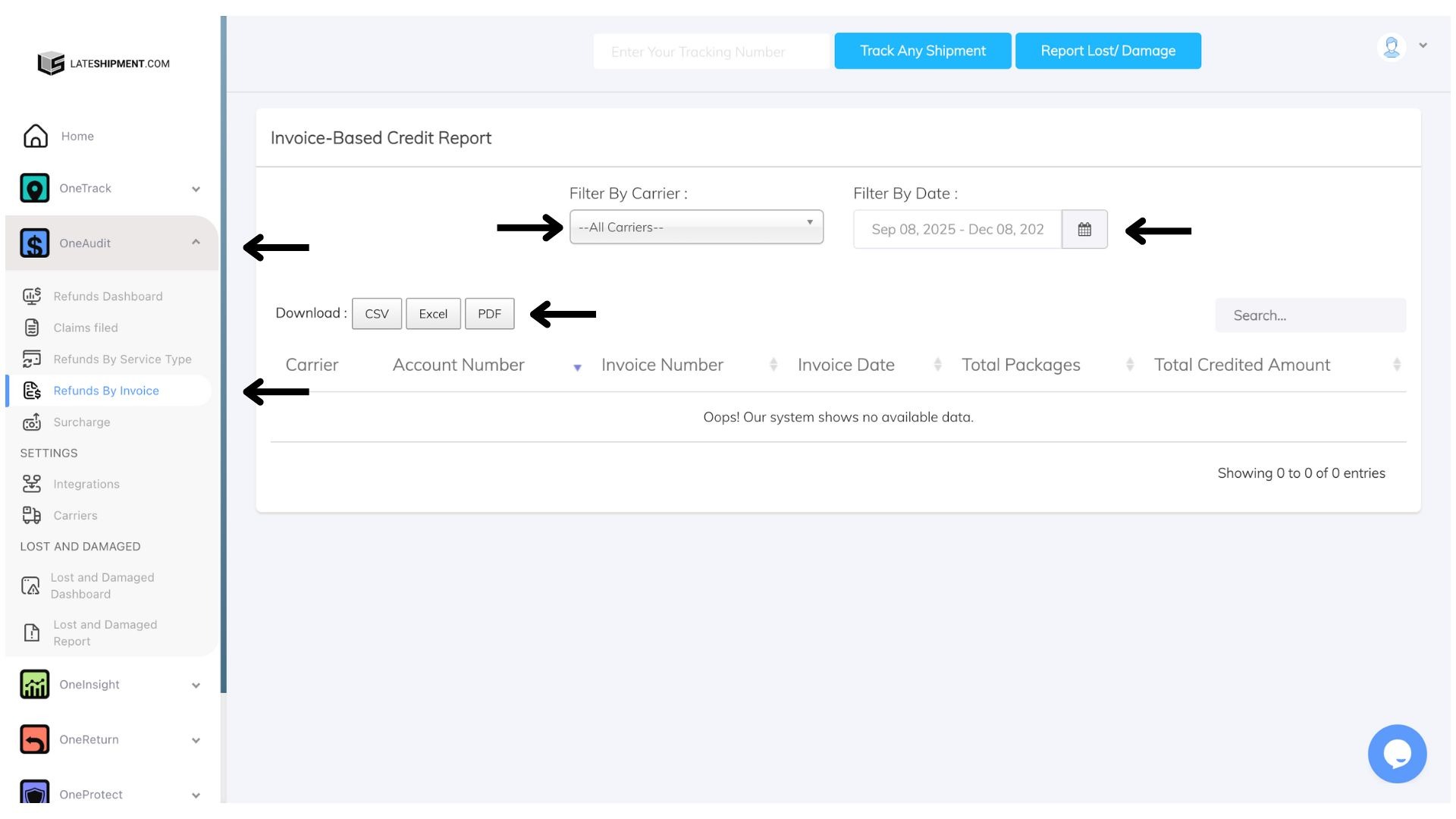The width and height of the screenshot is (1456, 819).
Task: Click Track Any Shipment button
Action: pos(922,51)
